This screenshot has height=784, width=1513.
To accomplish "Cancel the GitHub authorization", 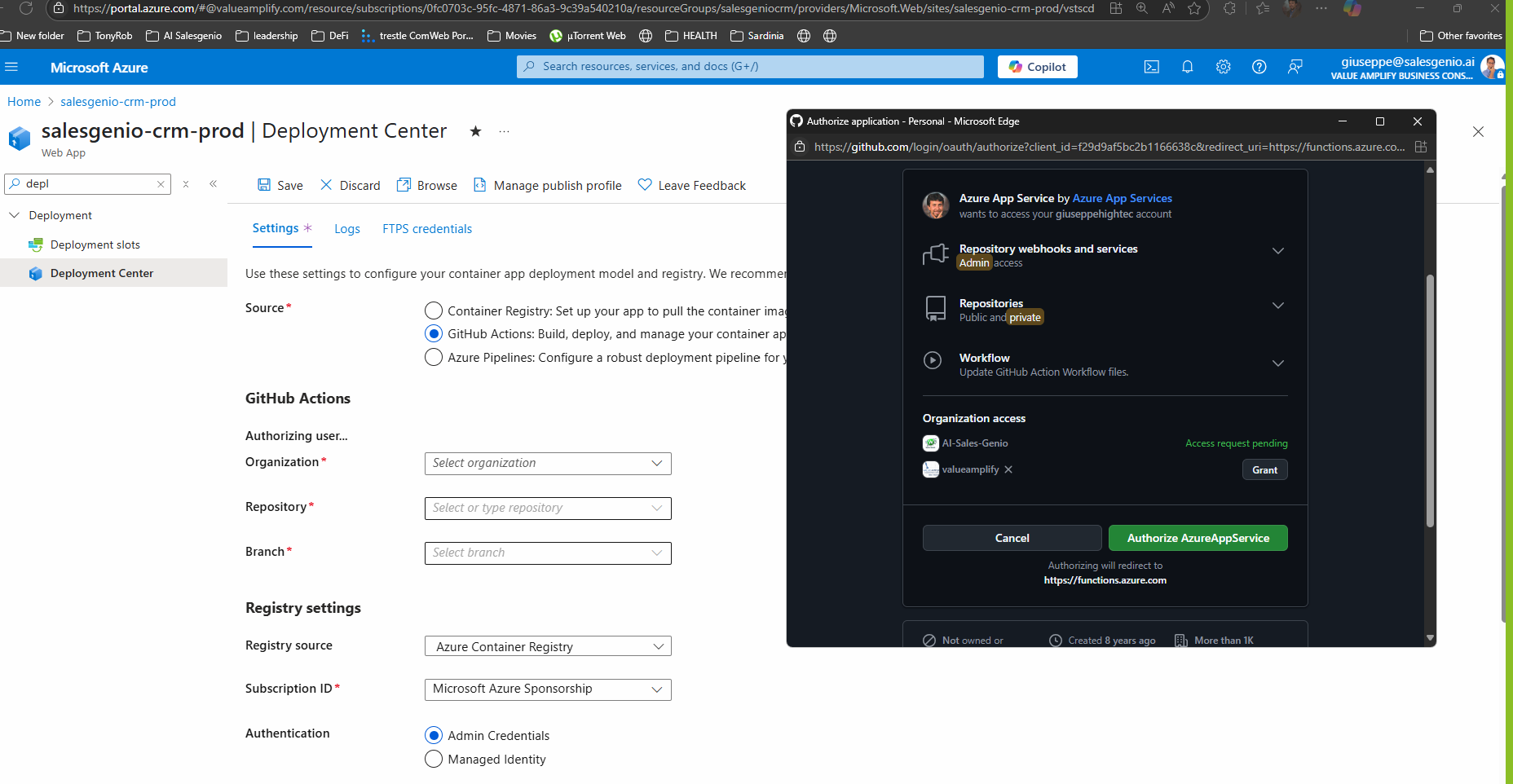I will click(1012, 538).
